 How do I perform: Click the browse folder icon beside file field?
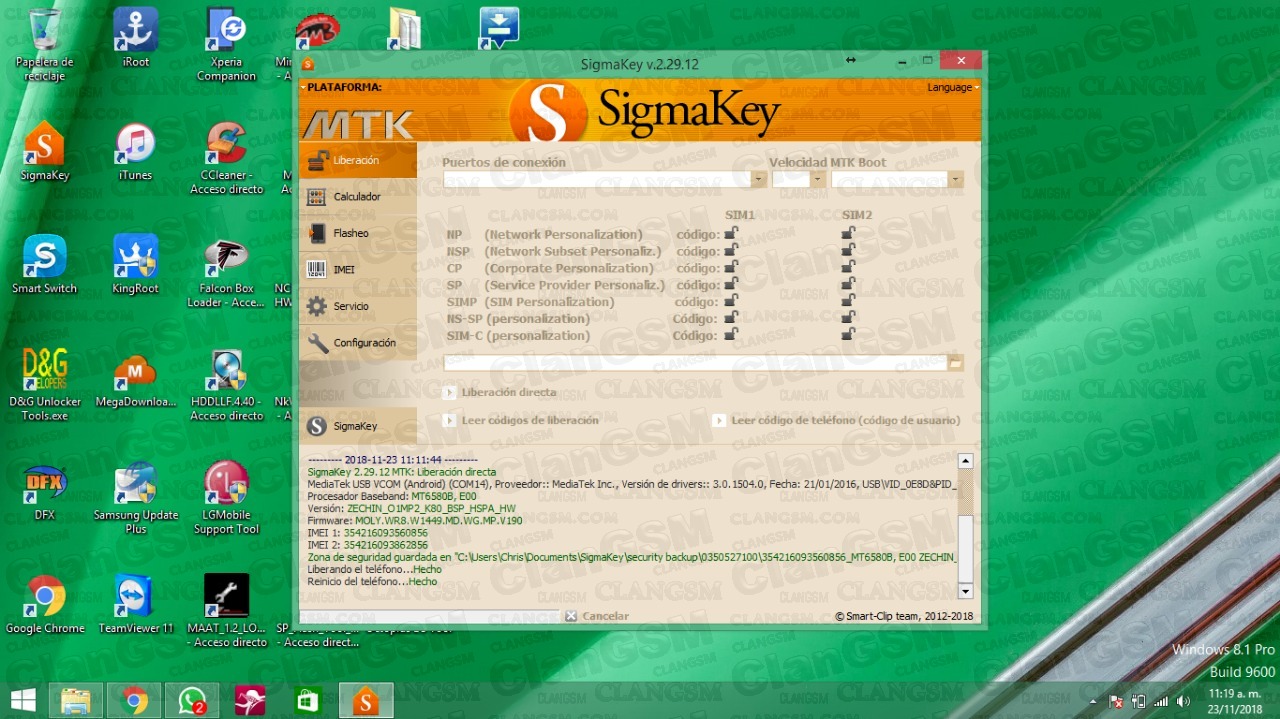point(955,363)
